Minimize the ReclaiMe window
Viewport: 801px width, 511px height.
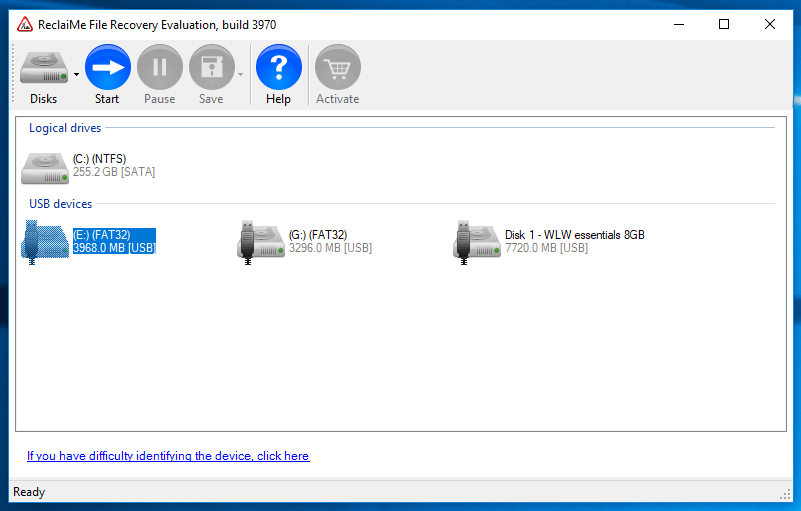(x=679, y=25)
